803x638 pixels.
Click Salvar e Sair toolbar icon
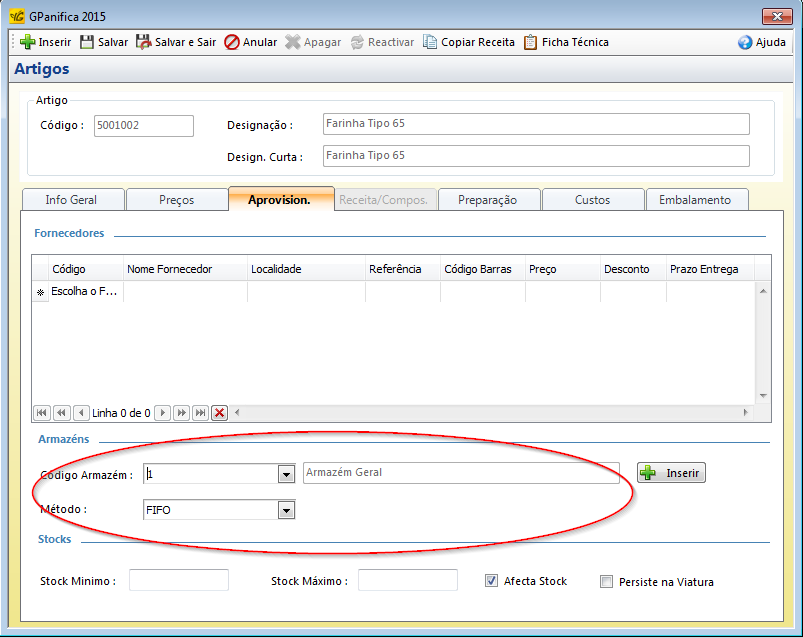click(144, 42)
